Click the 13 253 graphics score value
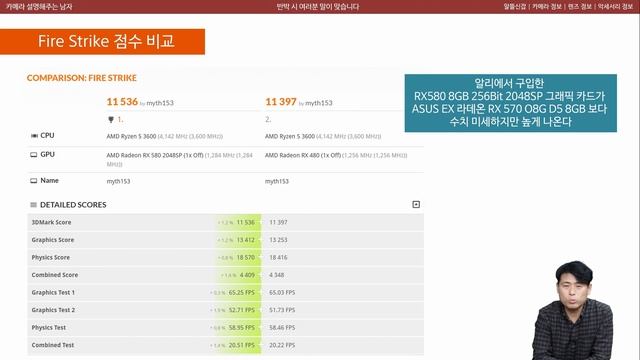This screenshot has width=640, height=360. point(278,240)
